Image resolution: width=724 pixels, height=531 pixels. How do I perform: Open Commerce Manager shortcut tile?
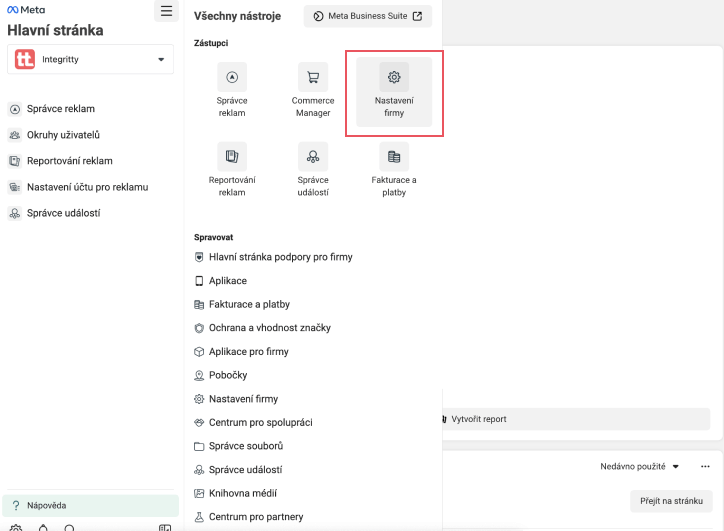313,92
